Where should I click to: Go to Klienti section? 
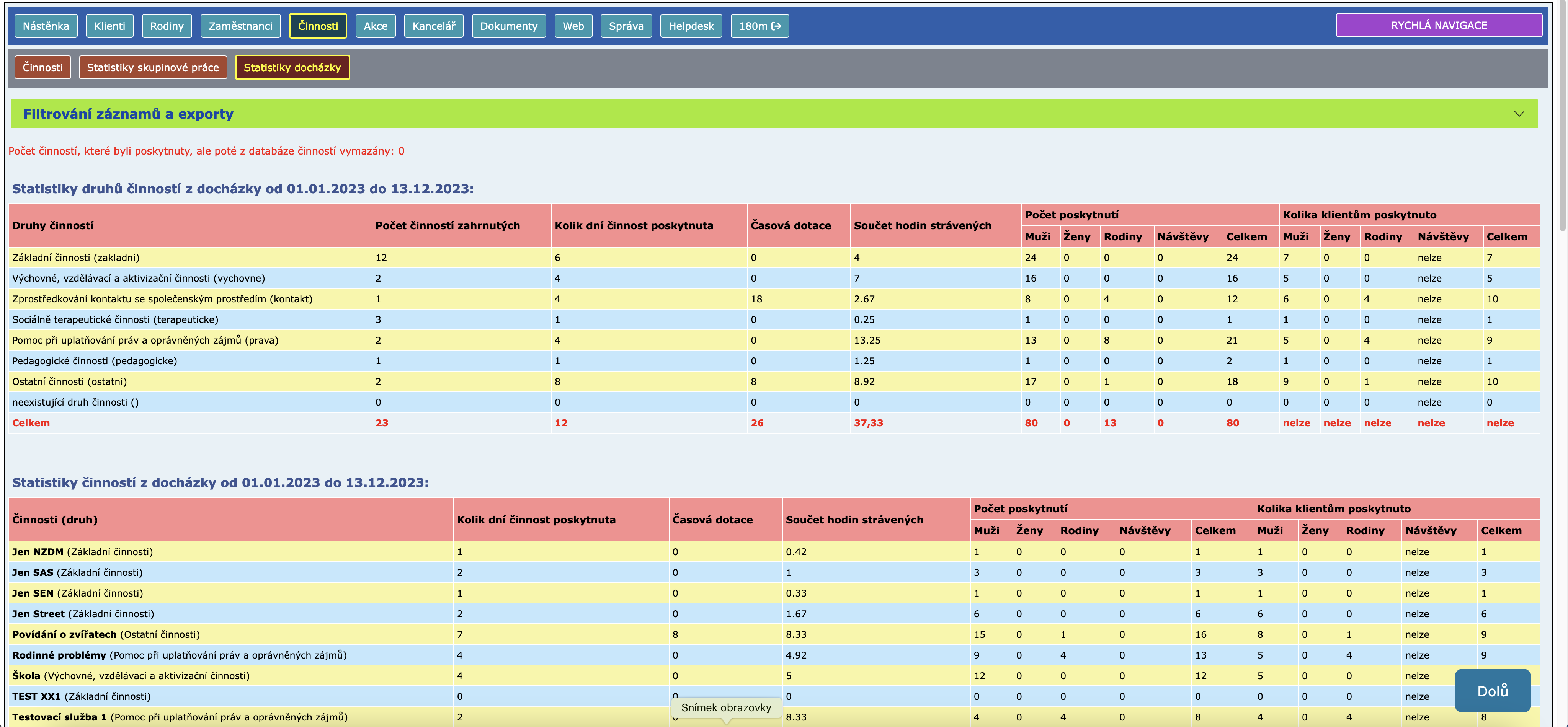(x=109, y=26)
